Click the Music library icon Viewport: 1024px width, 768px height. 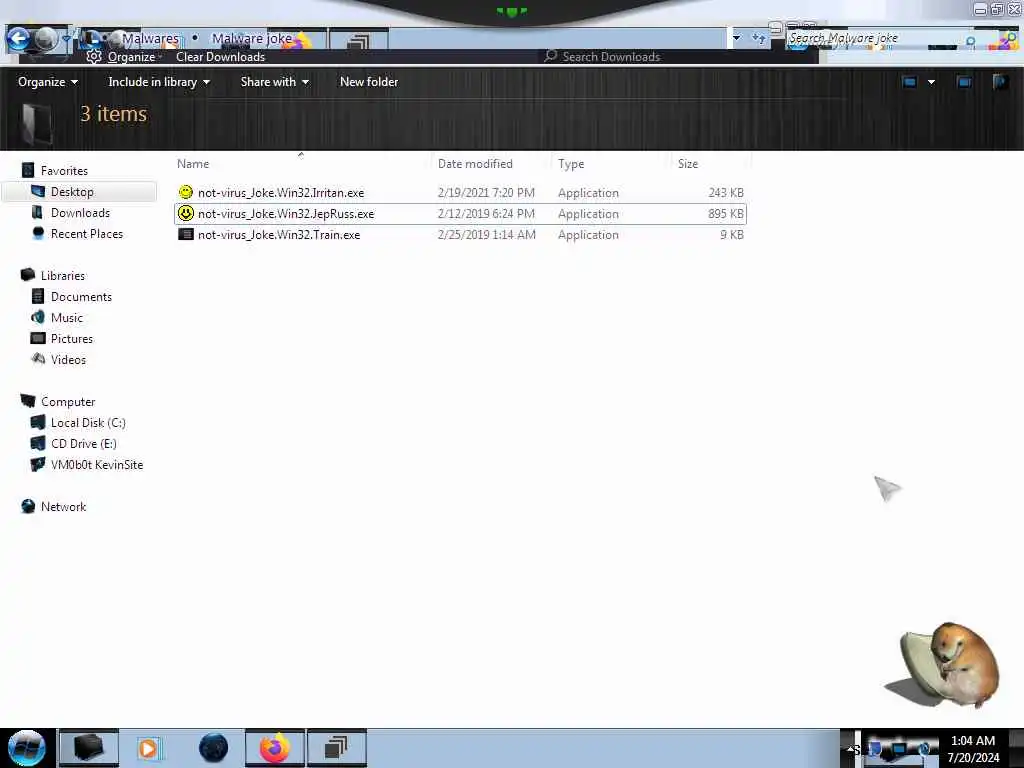(38, 317)
